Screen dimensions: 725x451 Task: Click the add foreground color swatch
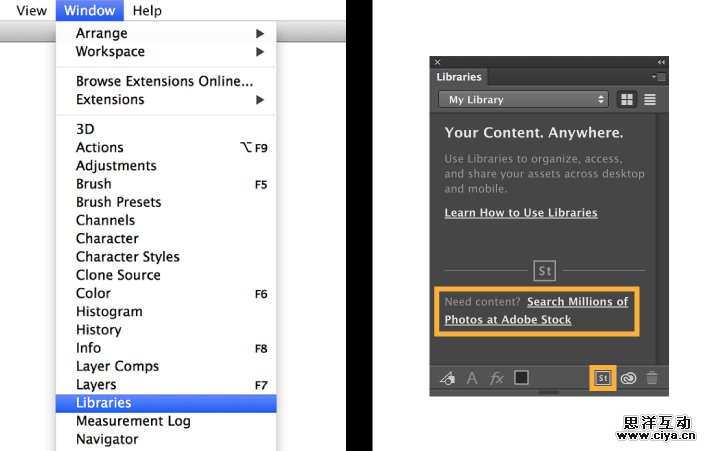pos(521,378)
